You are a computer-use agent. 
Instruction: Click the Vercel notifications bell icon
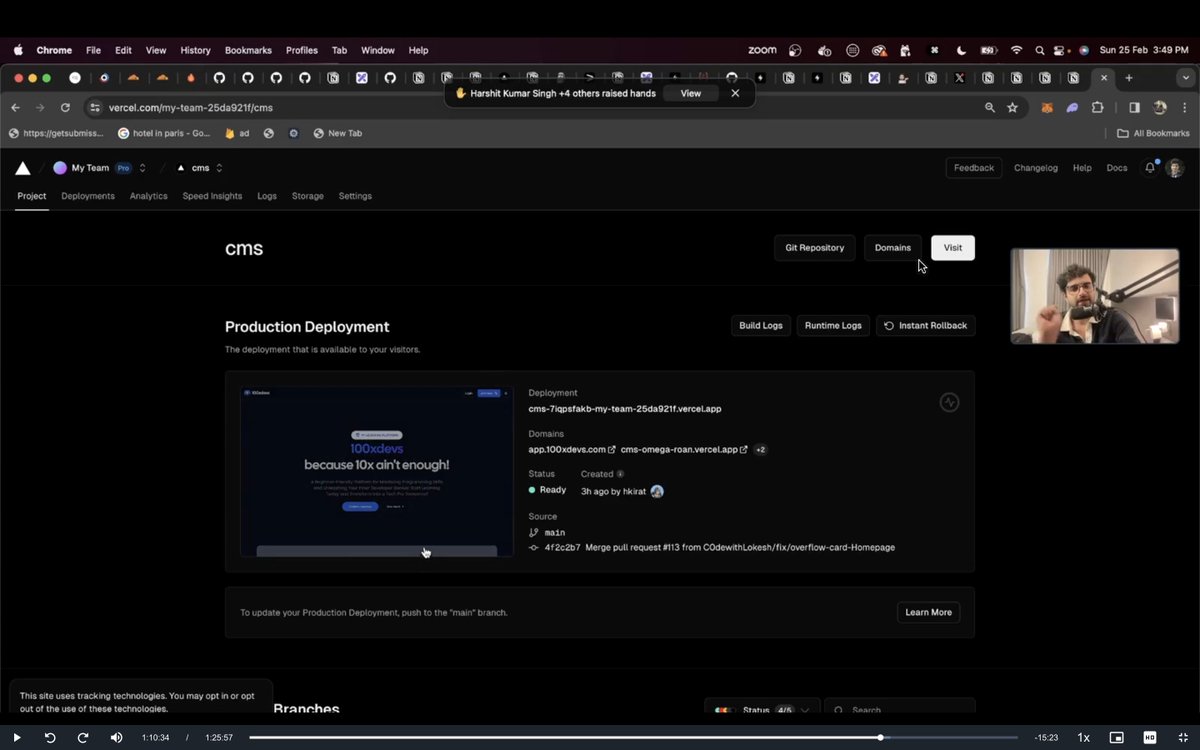[x=1150, y=168]
